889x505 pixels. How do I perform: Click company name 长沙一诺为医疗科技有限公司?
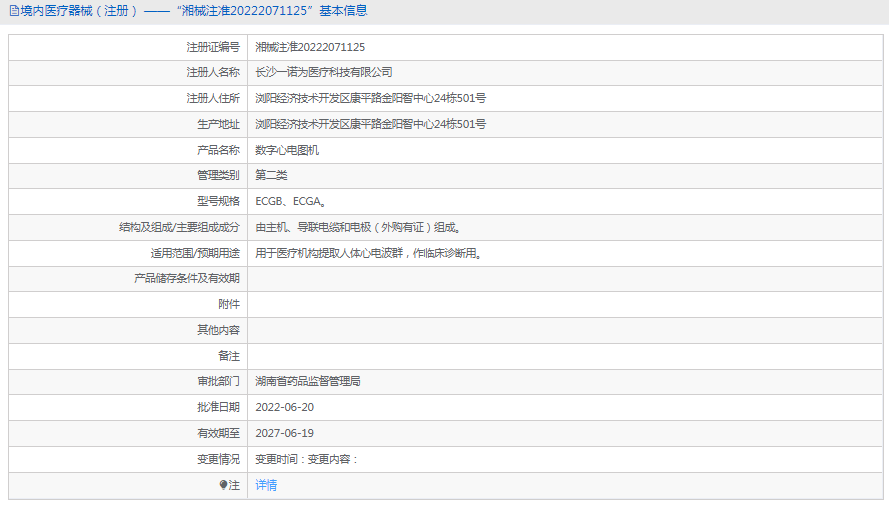point(324,73)
